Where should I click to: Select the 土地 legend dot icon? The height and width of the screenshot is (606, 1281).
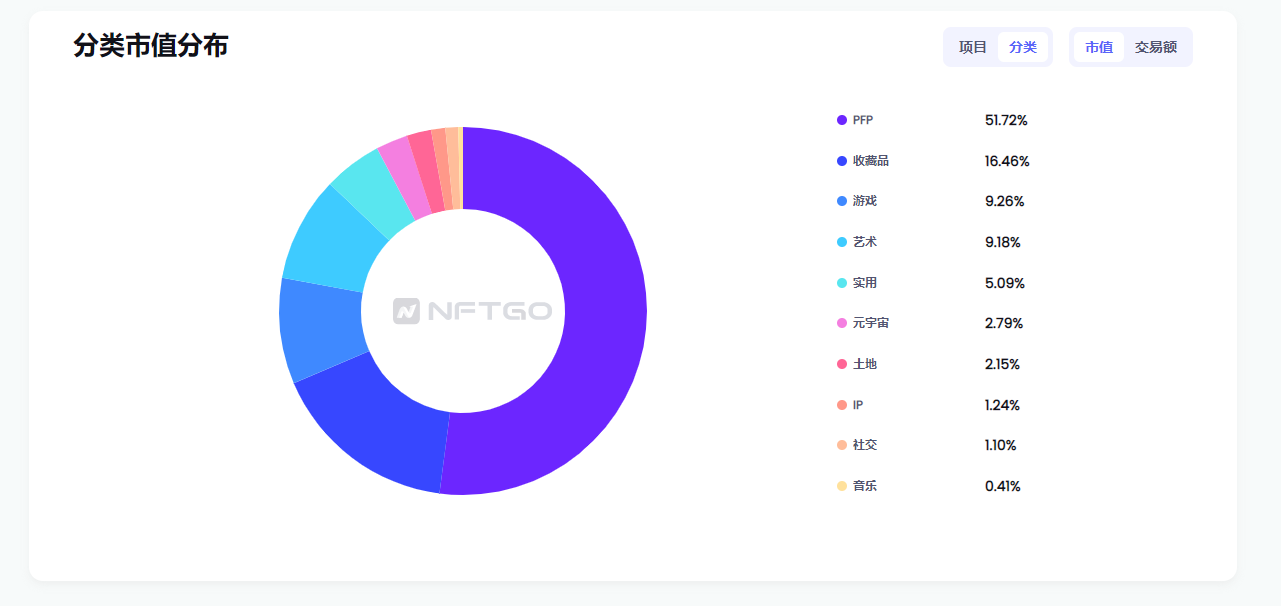tap(842, 363)
